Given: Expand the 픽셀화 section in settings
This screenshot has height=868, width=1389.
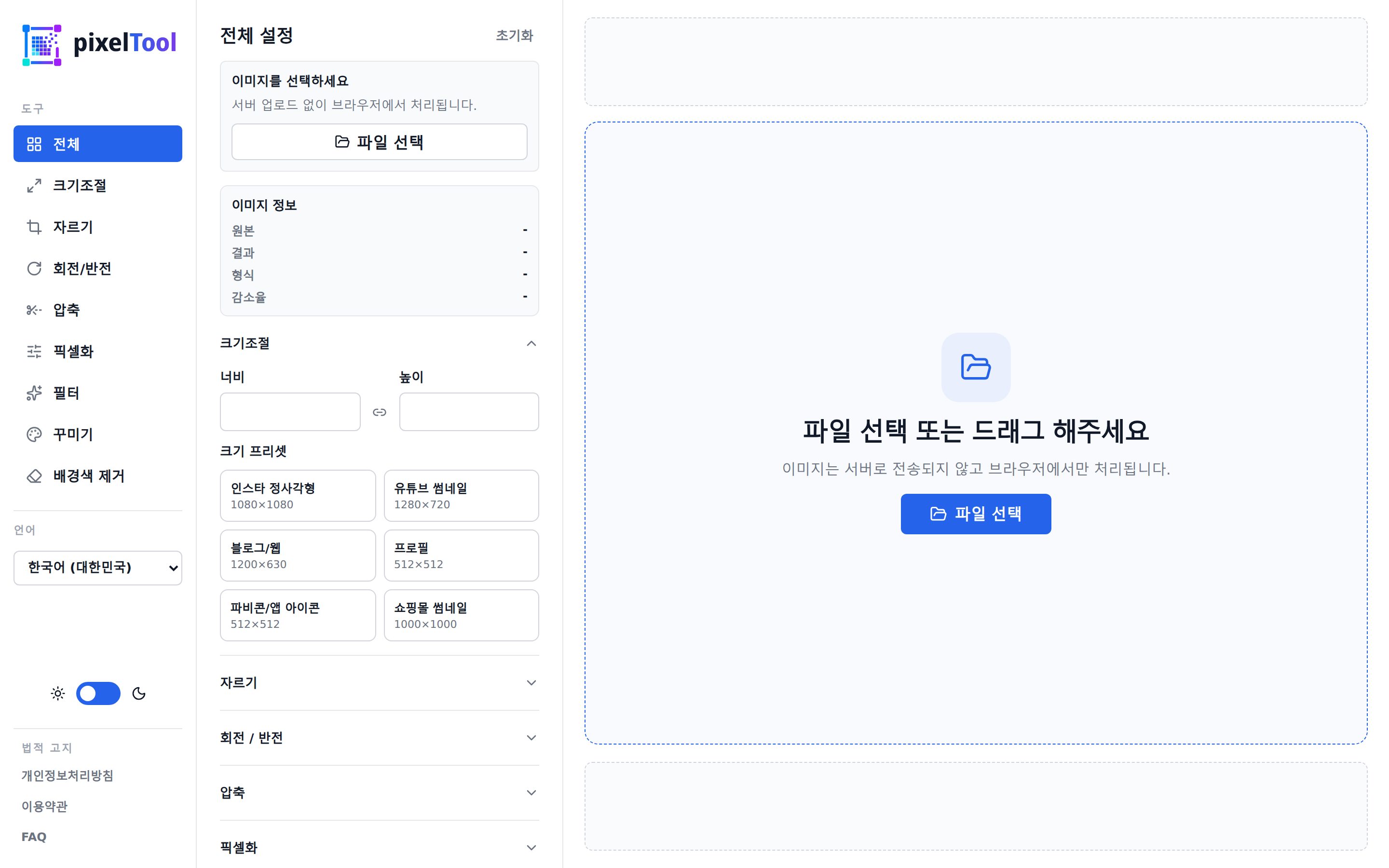Looking at the screenshot, I should point(380,847).
